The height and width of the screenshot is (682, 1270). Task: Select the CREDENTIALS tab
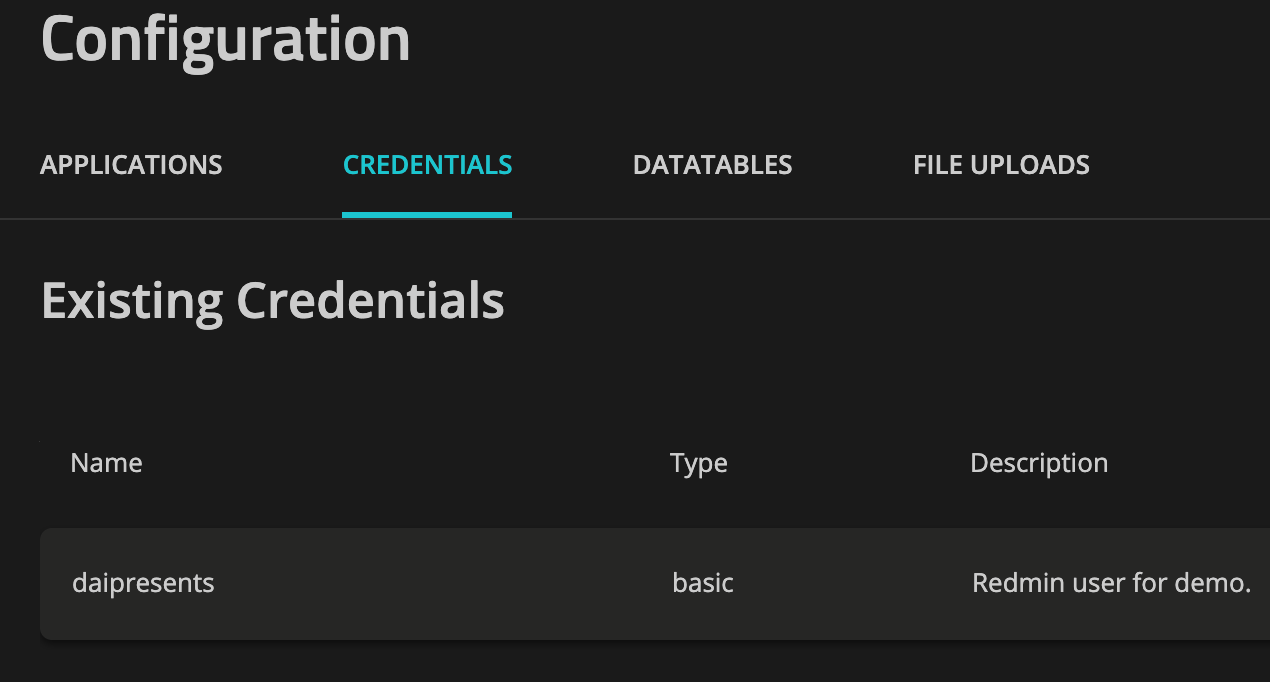[427, 165]
